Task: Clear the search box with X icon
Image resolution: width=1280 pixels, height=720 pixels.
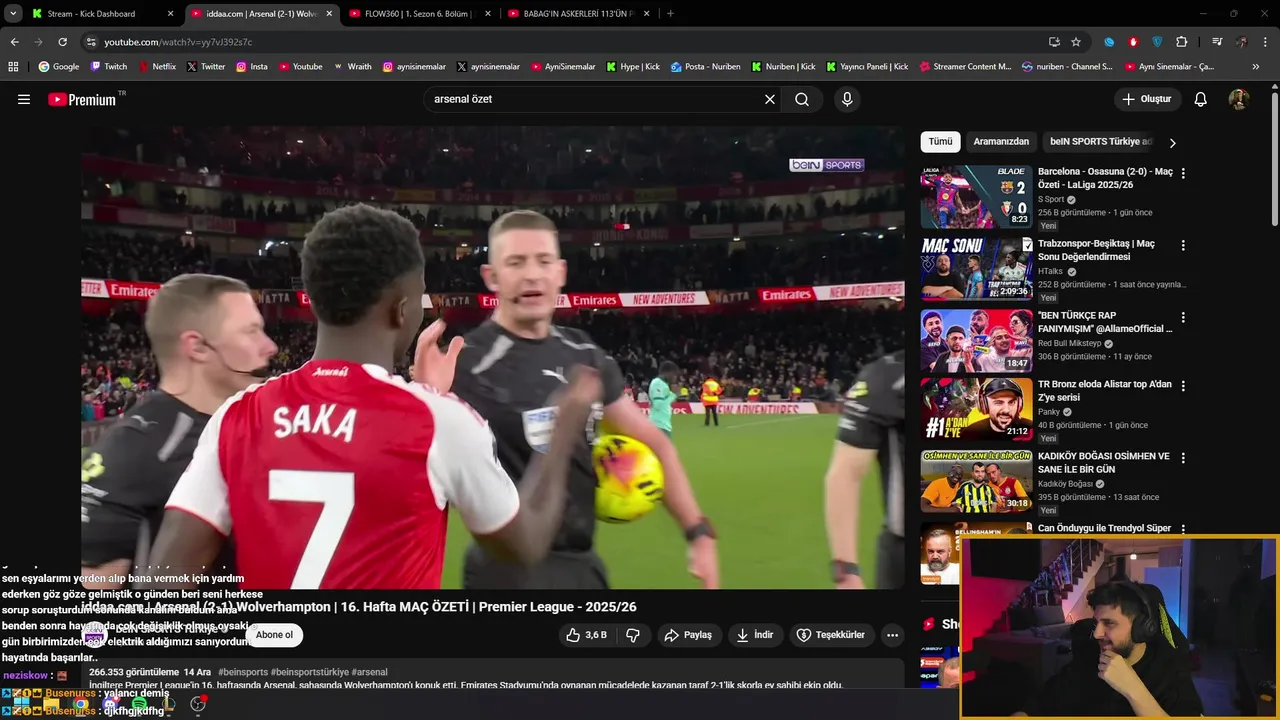Action: tap(770, 99)
